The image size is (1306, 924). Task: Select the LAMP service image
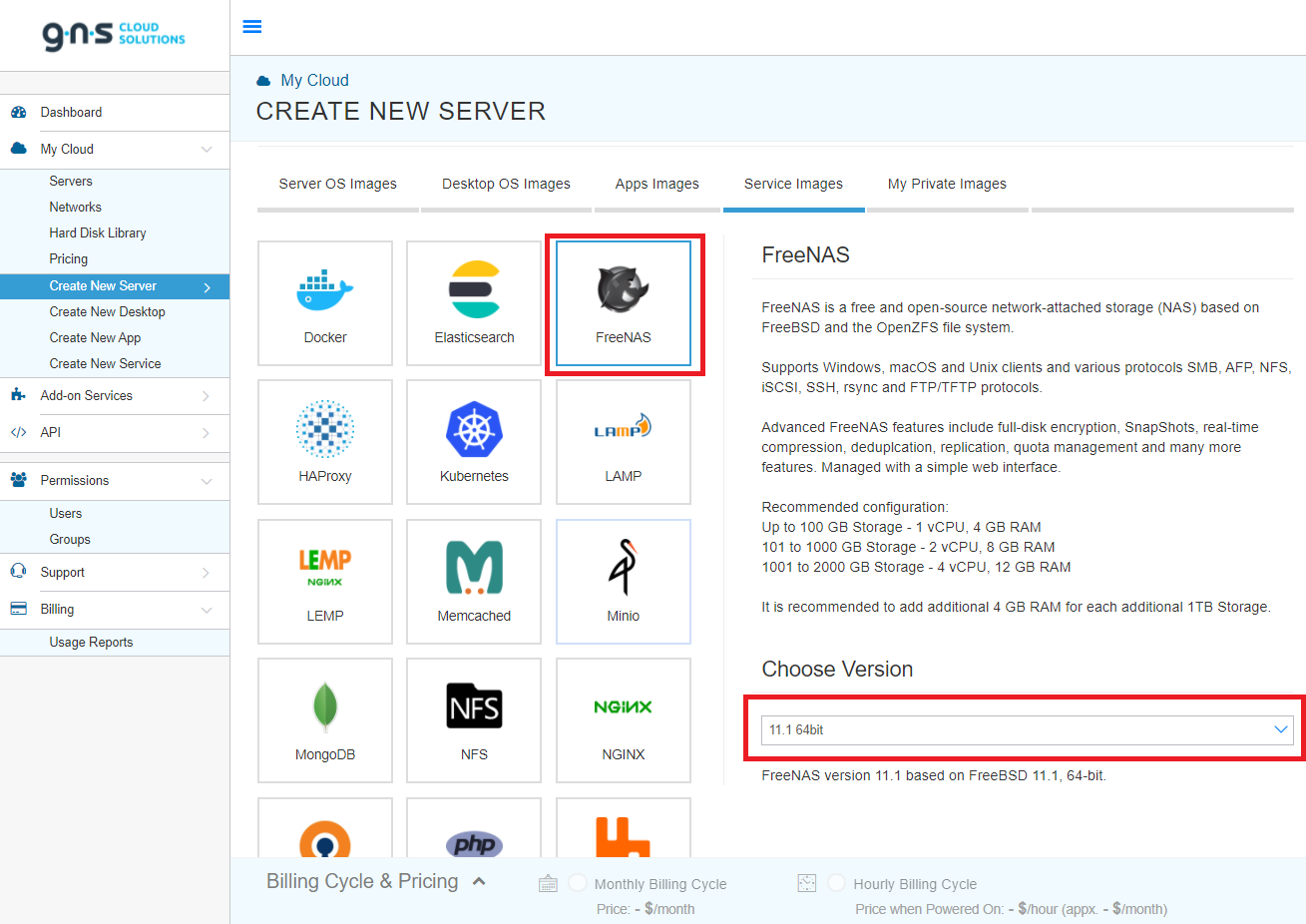point(624,442)
